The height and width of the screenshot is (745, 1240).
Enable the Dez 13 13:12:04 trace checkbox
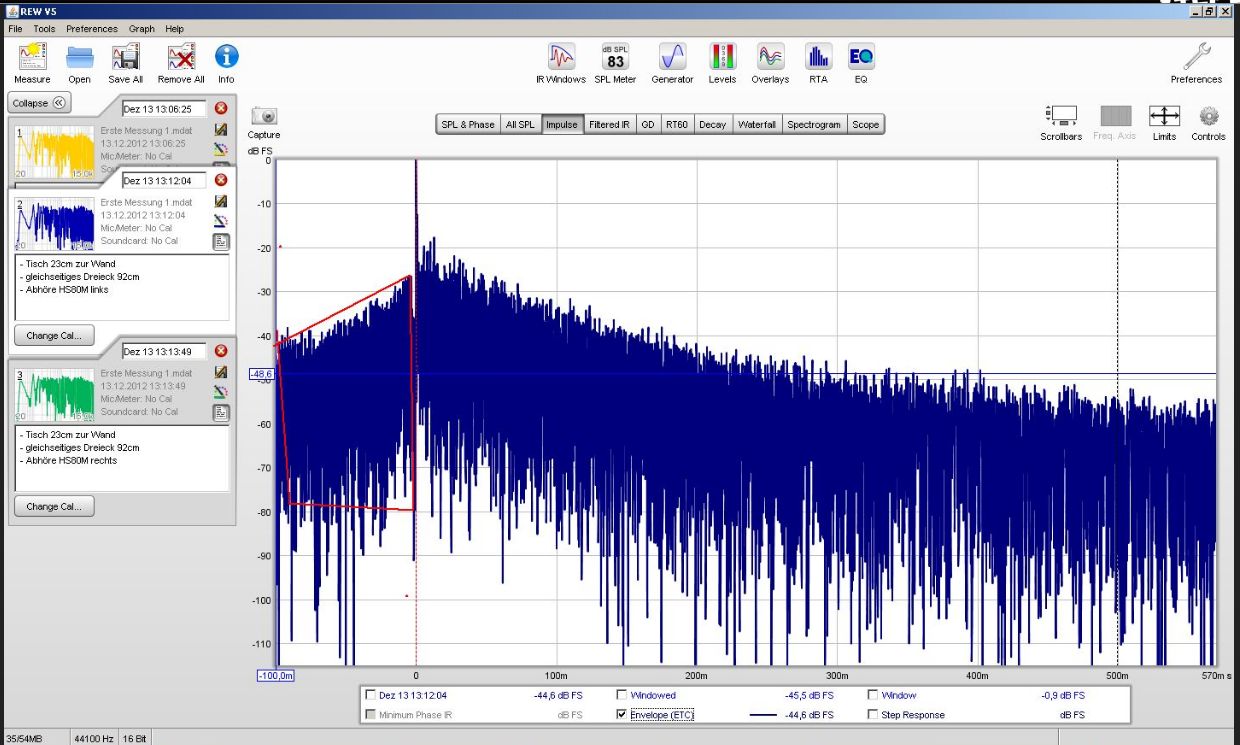pos(372,695)
